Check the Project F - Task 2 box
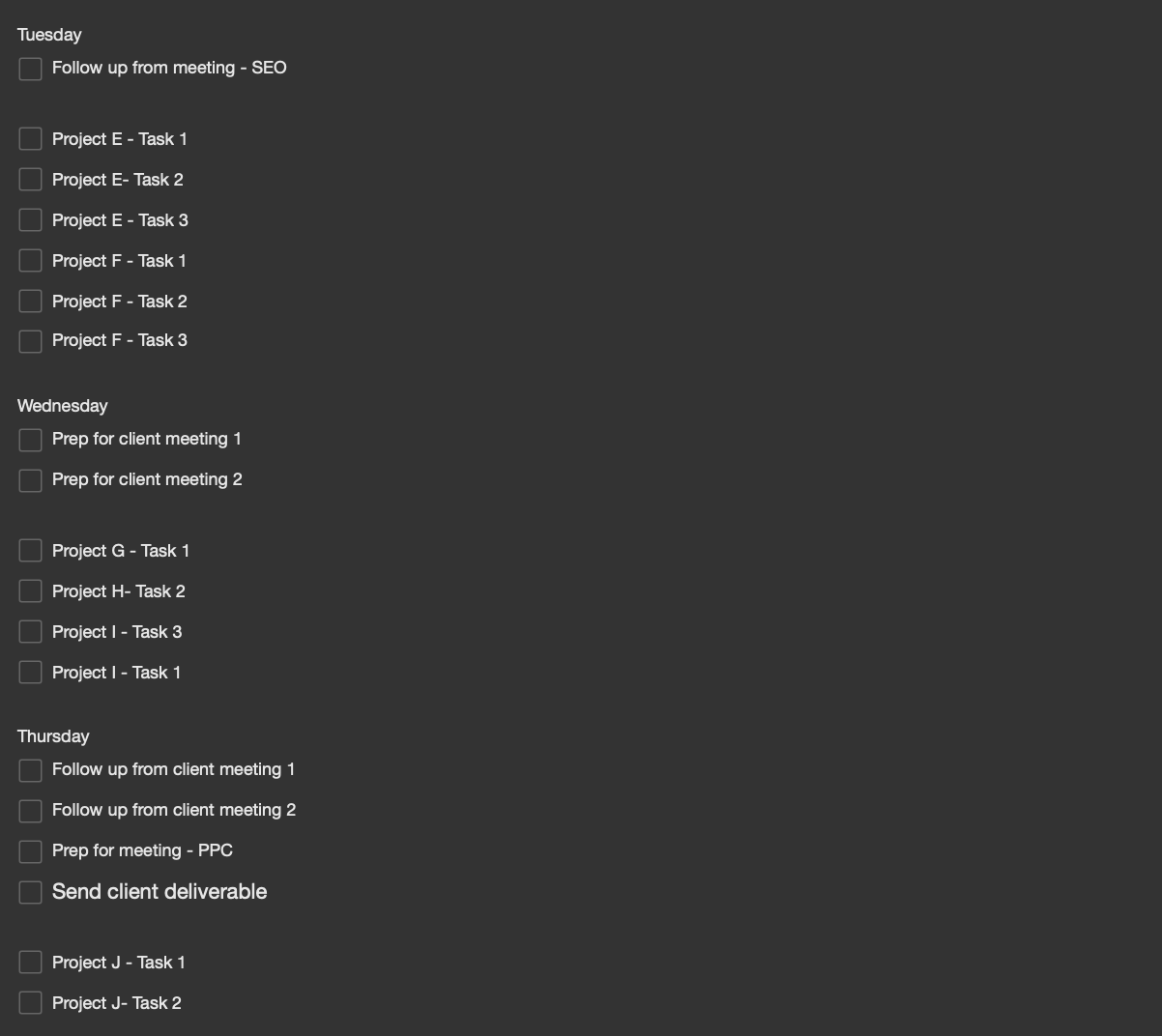 30,302
